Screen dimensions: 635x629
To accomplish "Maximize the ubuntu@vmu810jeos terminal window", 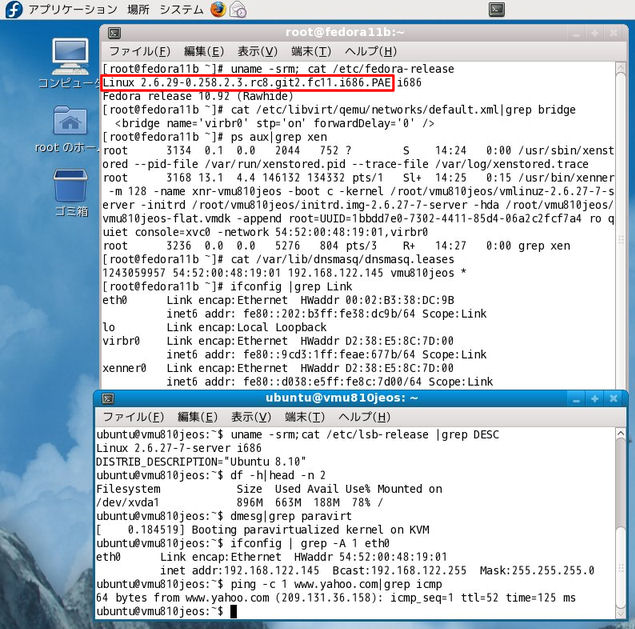I will click(x=595, y=399).
